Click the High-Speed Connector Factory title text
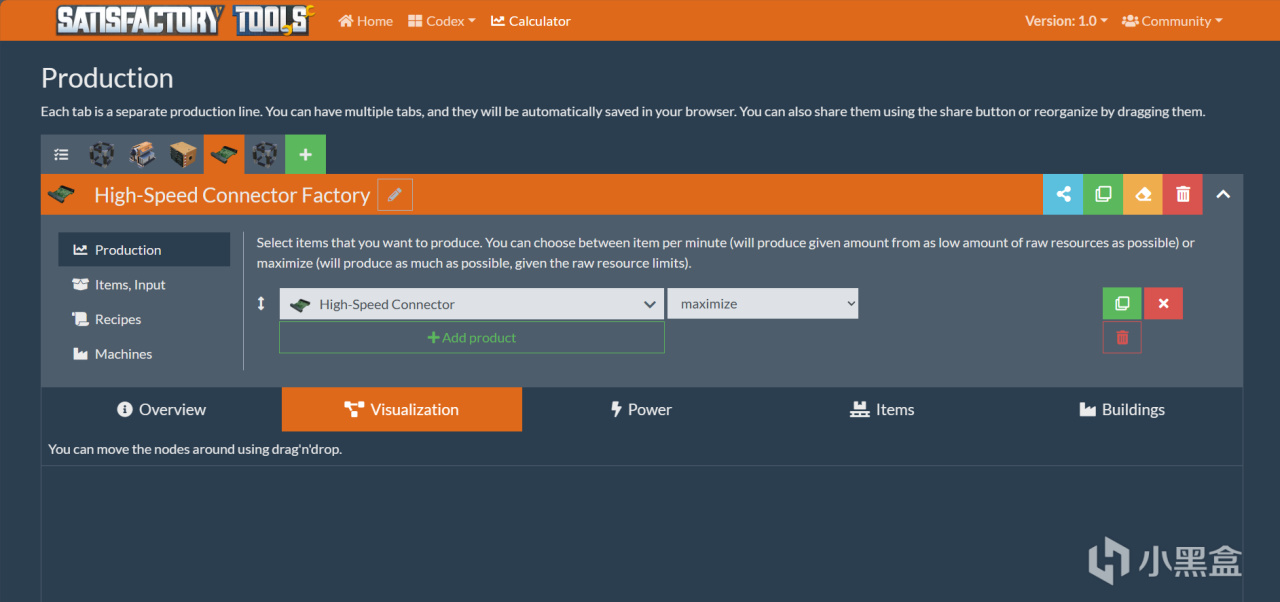Screen dimensions: 1280x602 (x=232, y=195)
